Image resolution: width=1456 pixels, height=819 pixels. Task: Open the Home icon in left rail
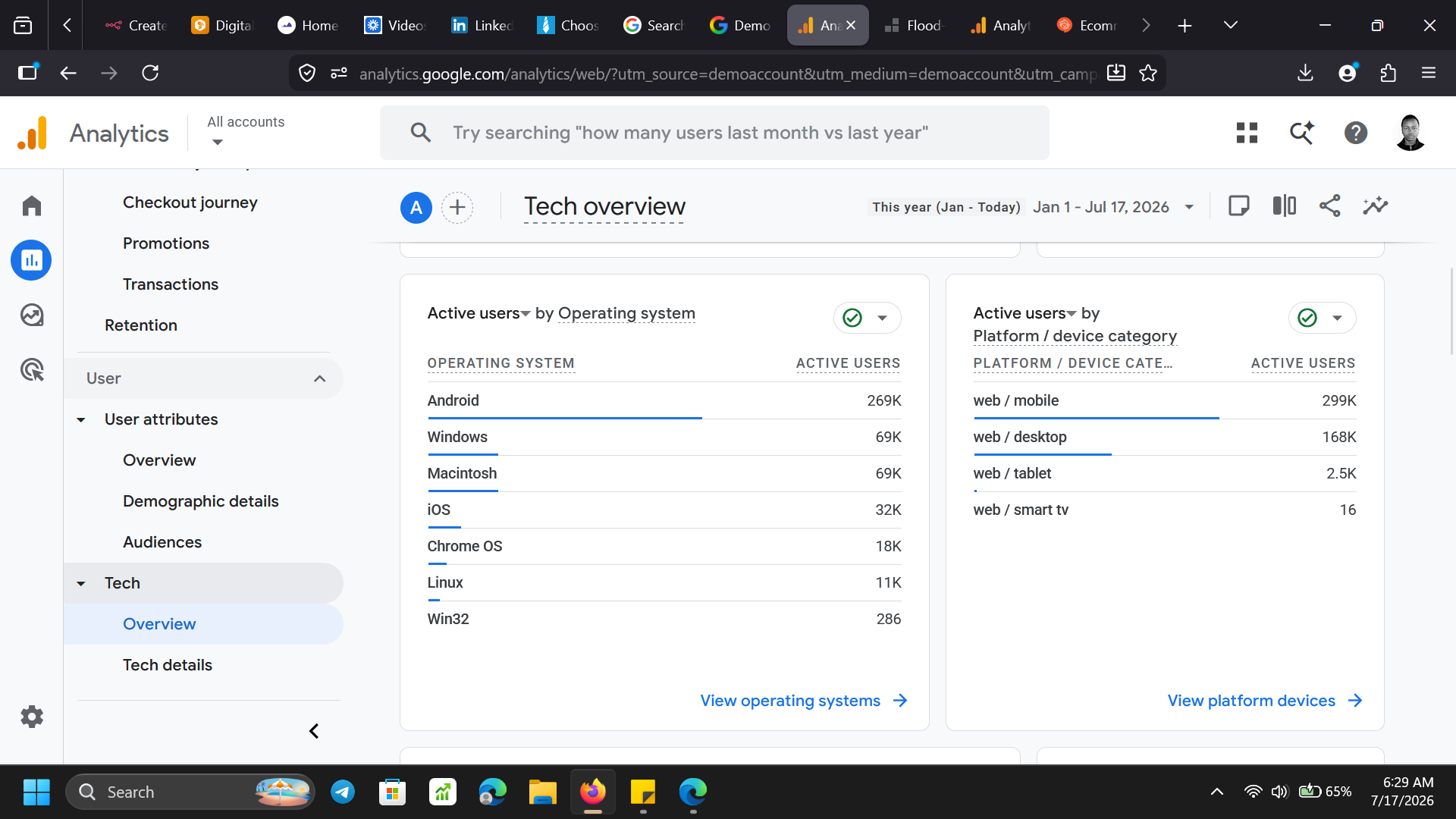32,206
